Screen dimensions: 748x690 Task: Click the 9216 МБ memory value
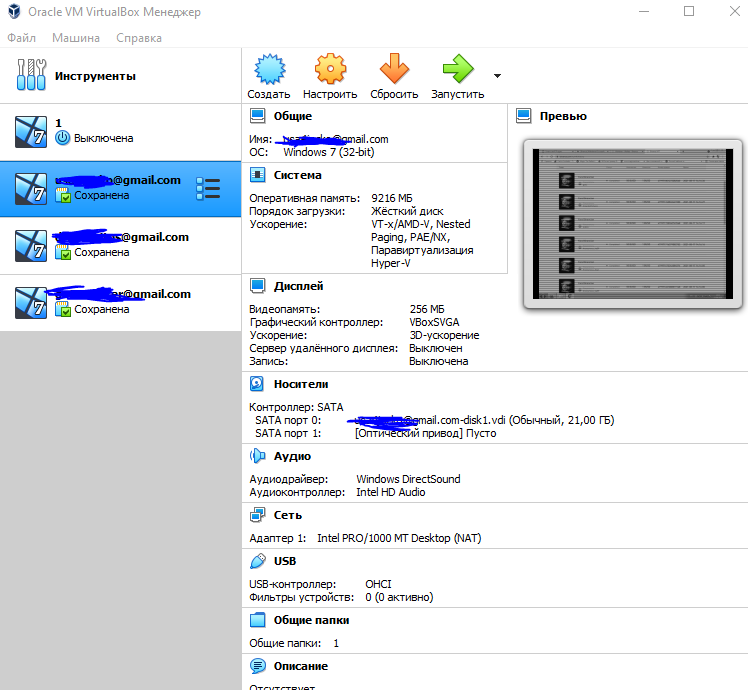coord(392,198)
